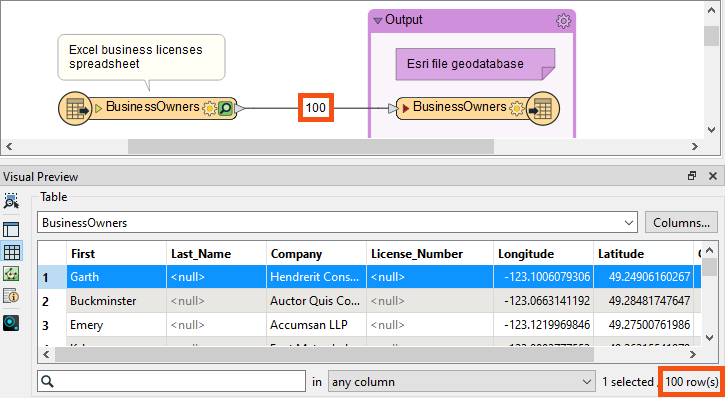Open in FME Data Inspector icon

[11, 323]
